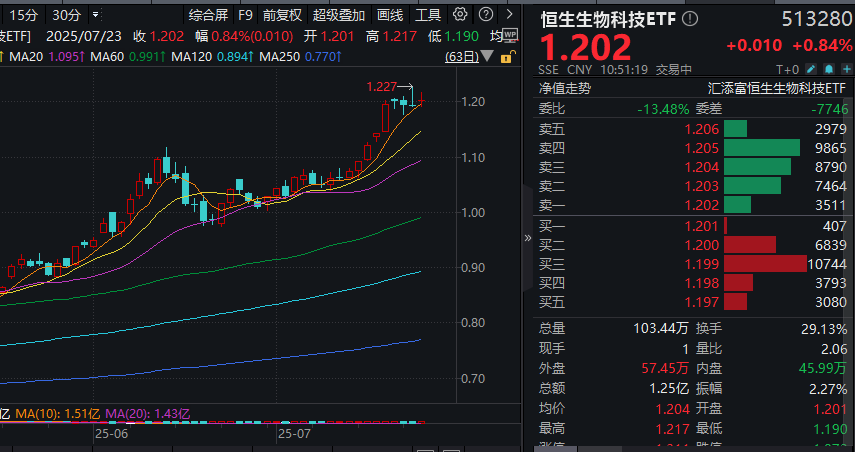
Task: Click the 1.227 high price marker
Action: [x=382, y=86]
